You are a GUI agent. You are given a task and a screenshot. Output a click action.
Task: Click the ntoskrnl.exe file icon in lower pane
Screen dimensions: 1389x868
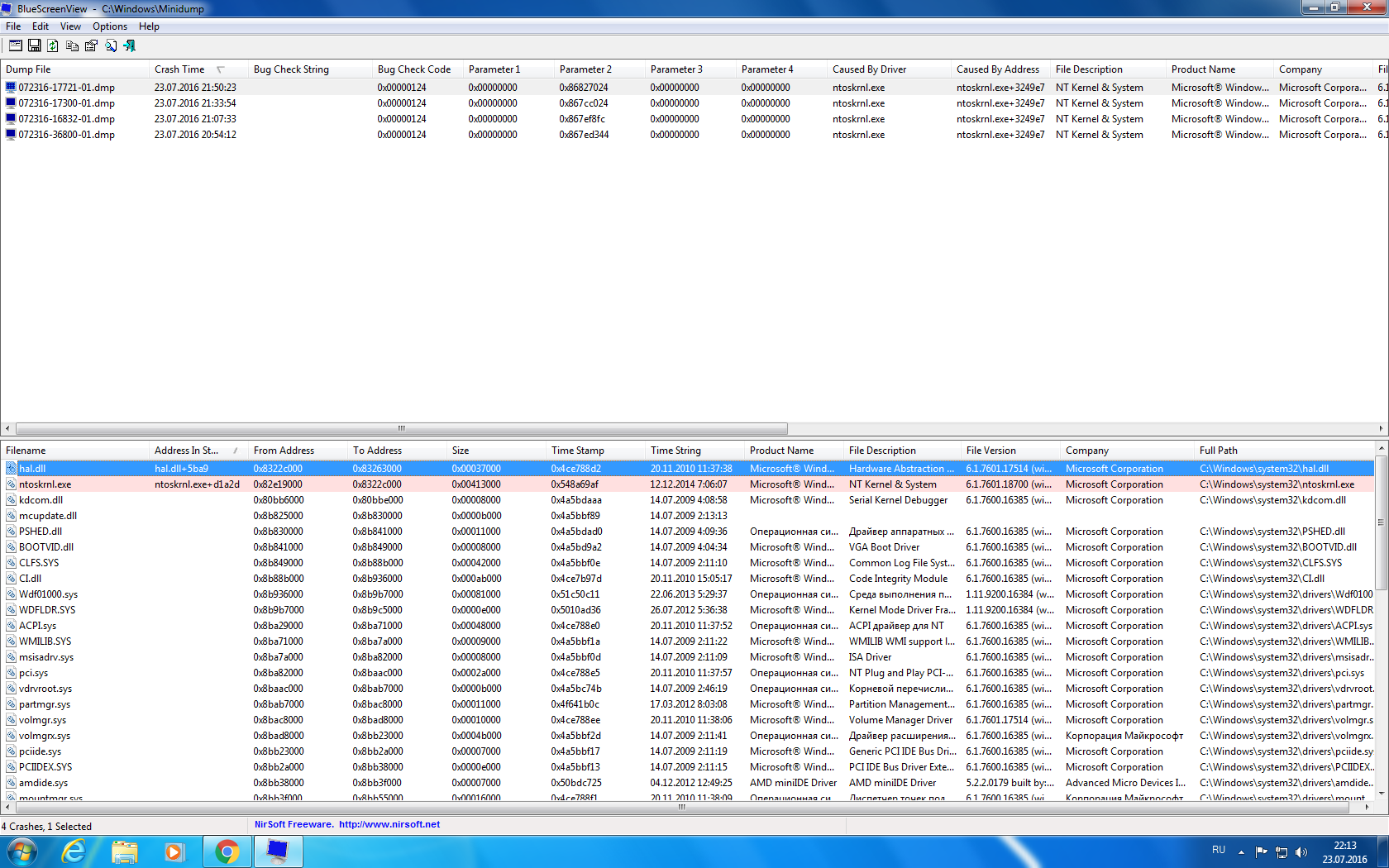(11, 484)
